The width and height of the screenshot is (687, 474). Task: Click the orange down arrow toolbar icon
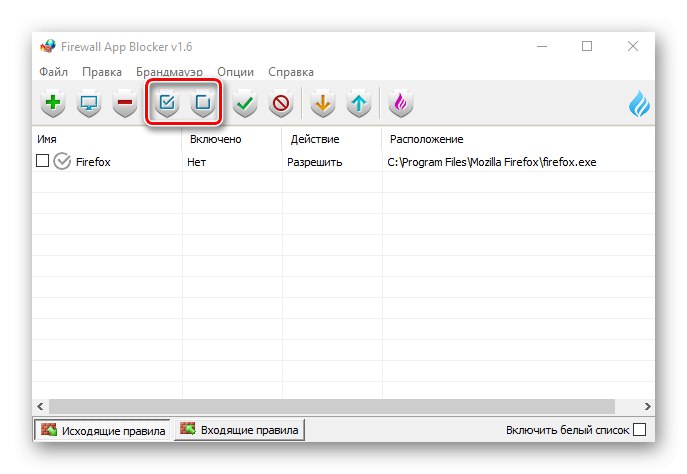[323, 103]
